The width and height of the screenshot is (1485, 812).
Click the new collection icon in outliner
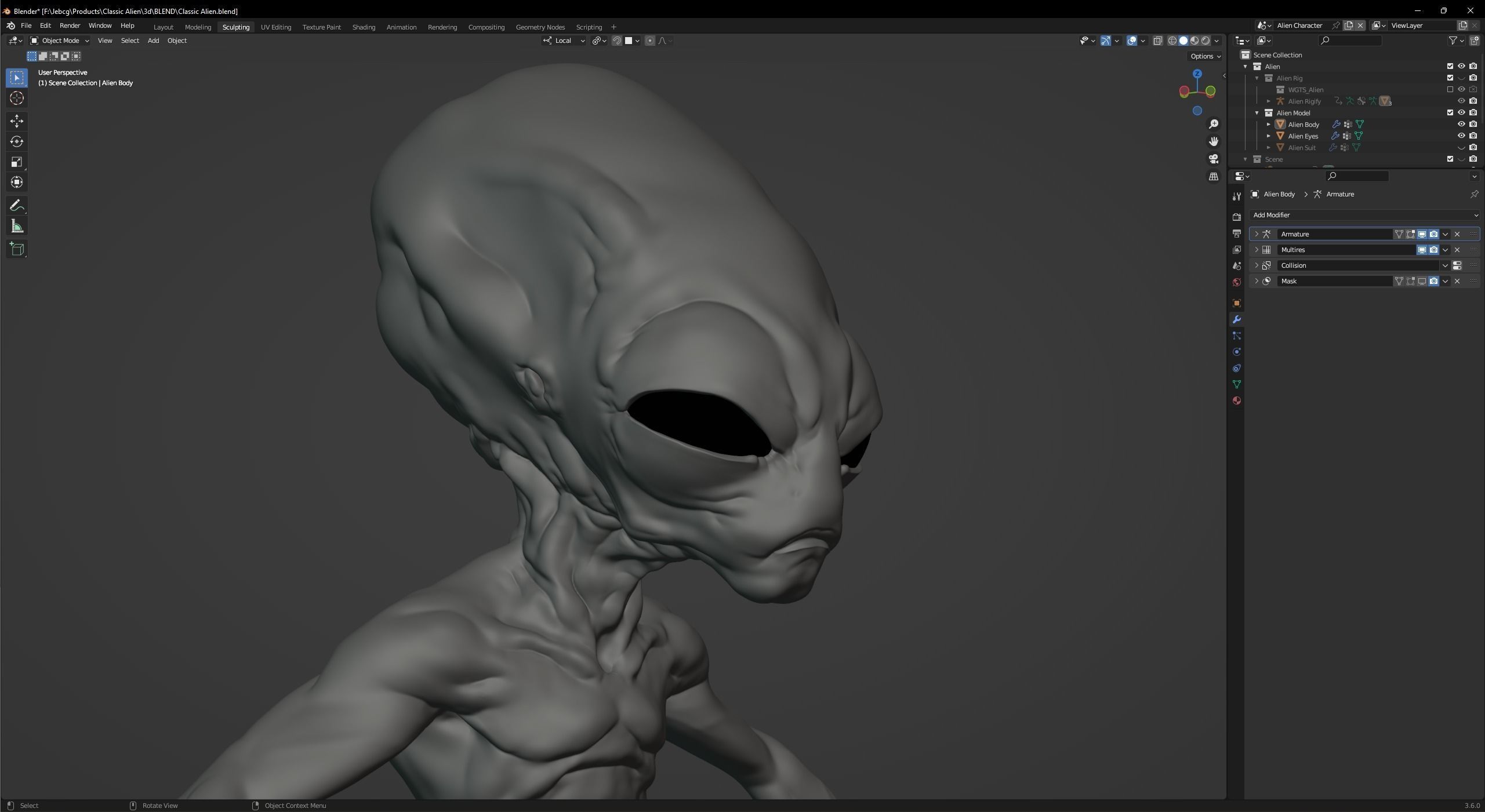[x=1474, y=41]
